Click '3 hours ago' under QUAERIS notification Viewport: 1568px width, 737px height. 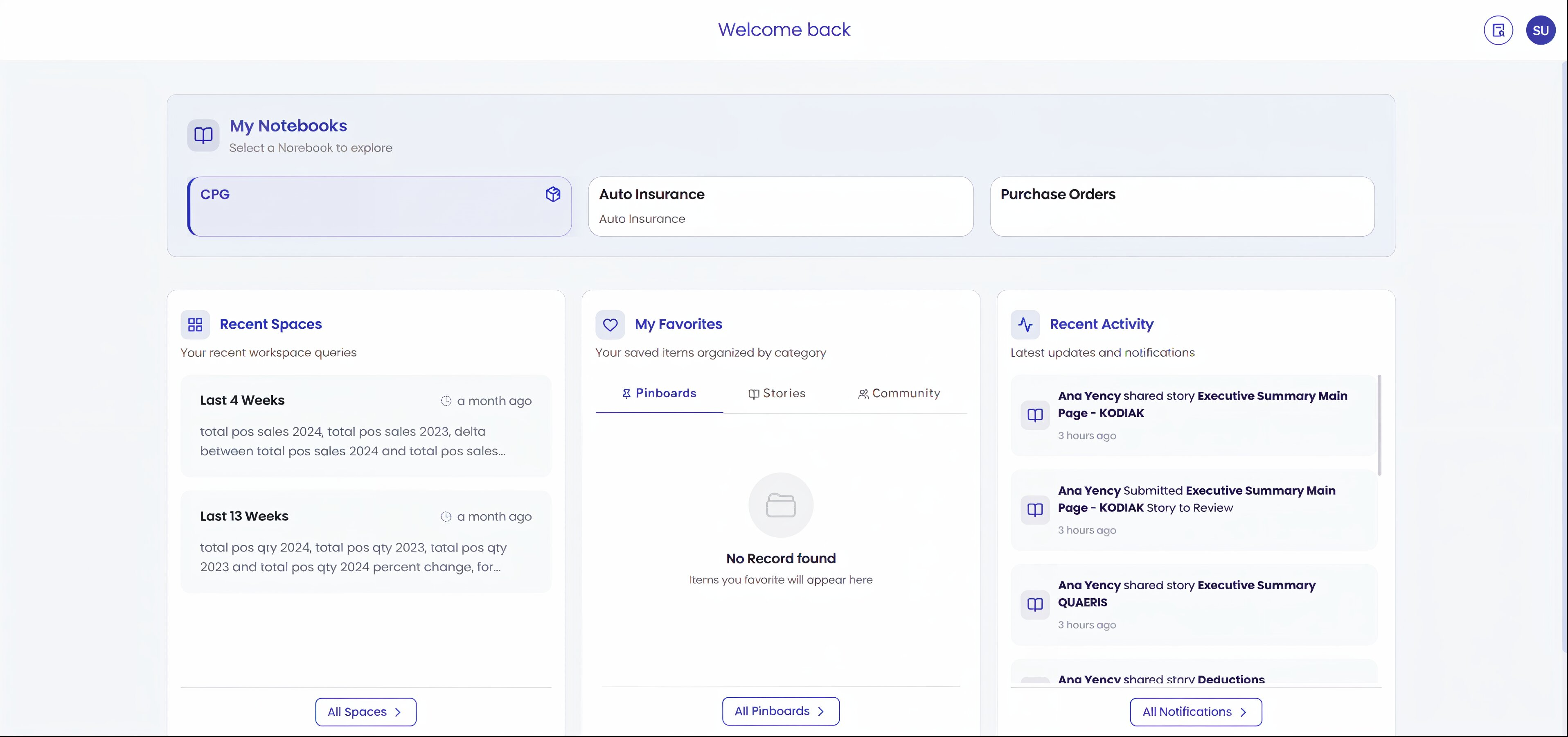[x=1086, y=625]
